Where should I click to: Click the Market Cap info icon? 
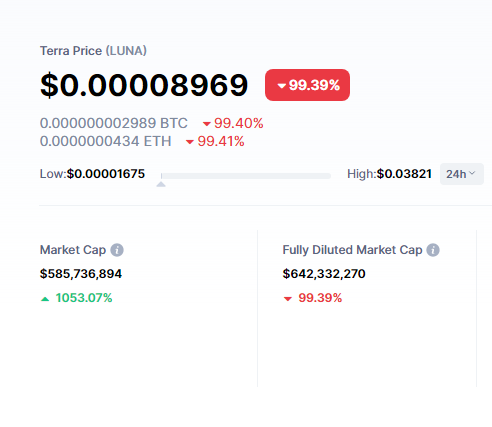pyautogui.click(x=117, y=250)
